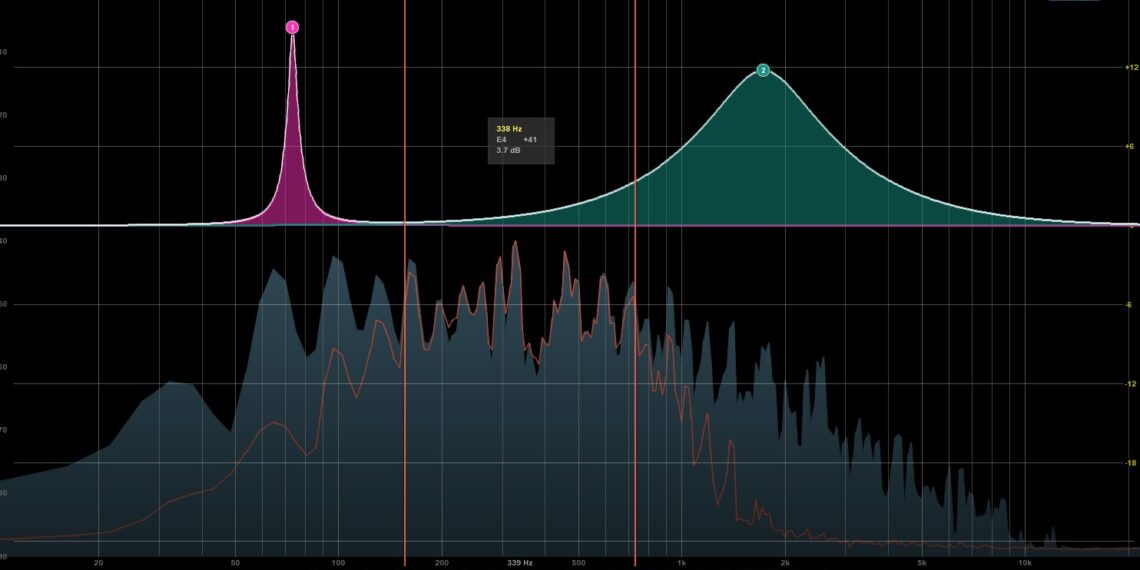Click the -12 dB gain scale label
Viewport: 1140px width, 570px height.
[x=1131, y=384]
